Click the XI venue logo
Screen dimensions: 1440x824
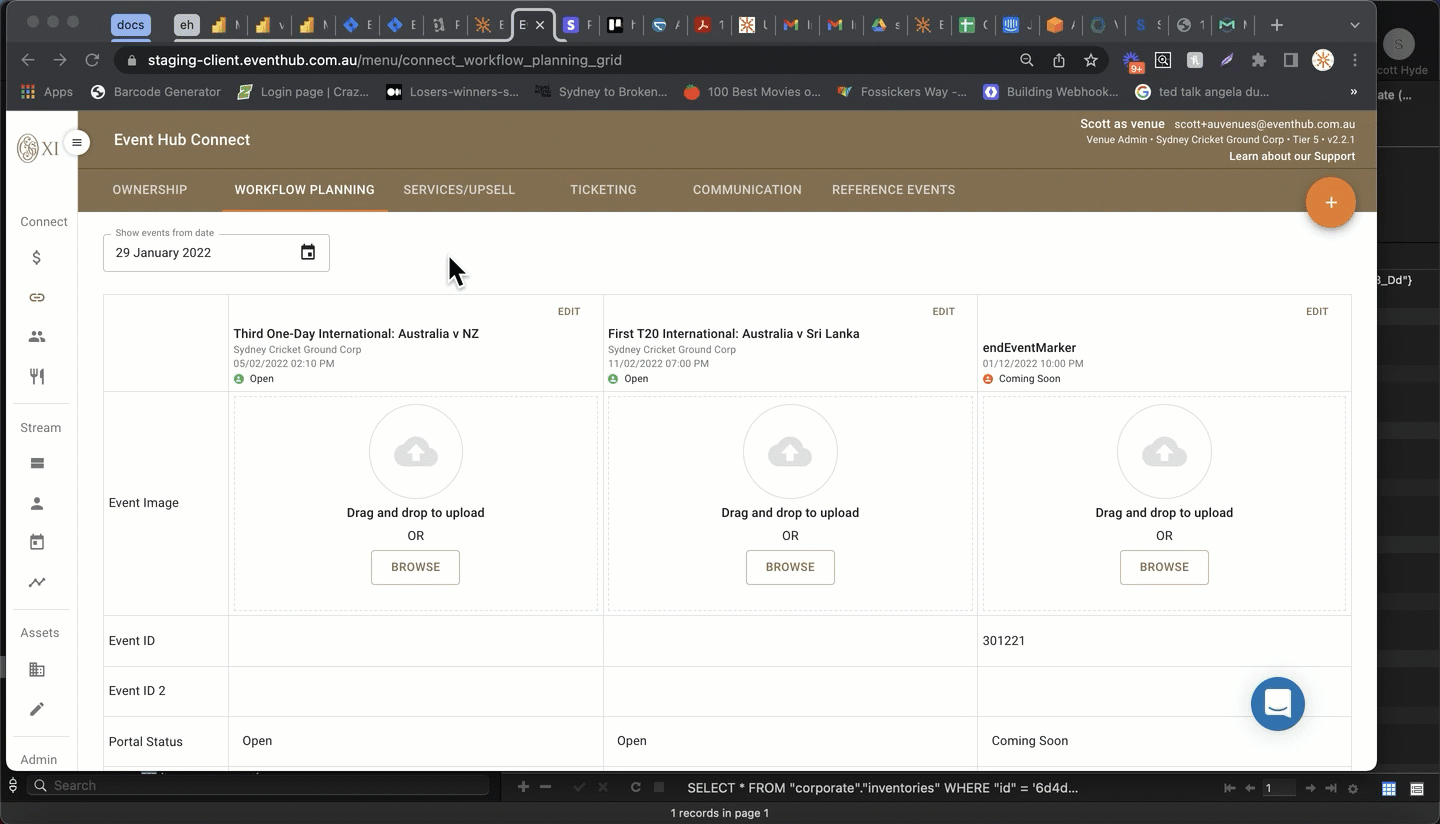(x=38, y=149)
